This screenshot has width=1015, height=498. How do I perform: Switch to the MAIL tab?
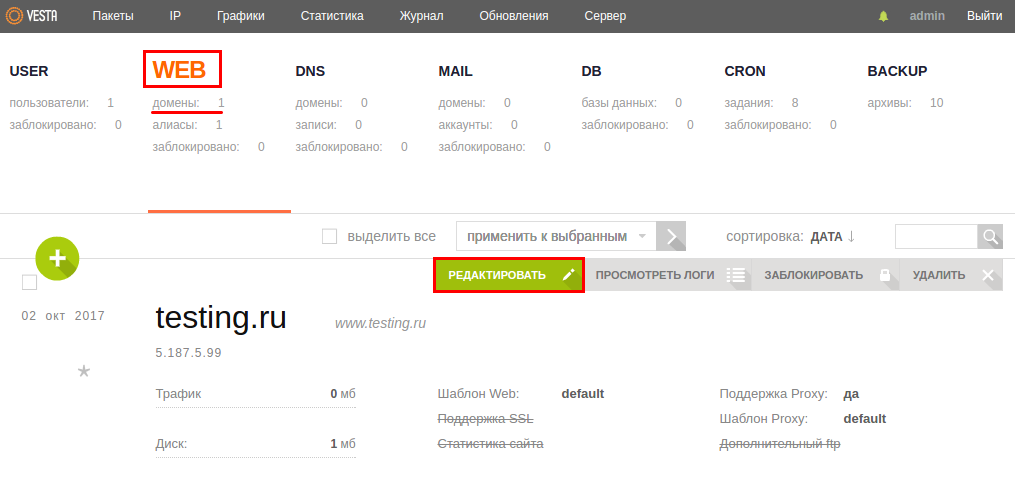456,71
